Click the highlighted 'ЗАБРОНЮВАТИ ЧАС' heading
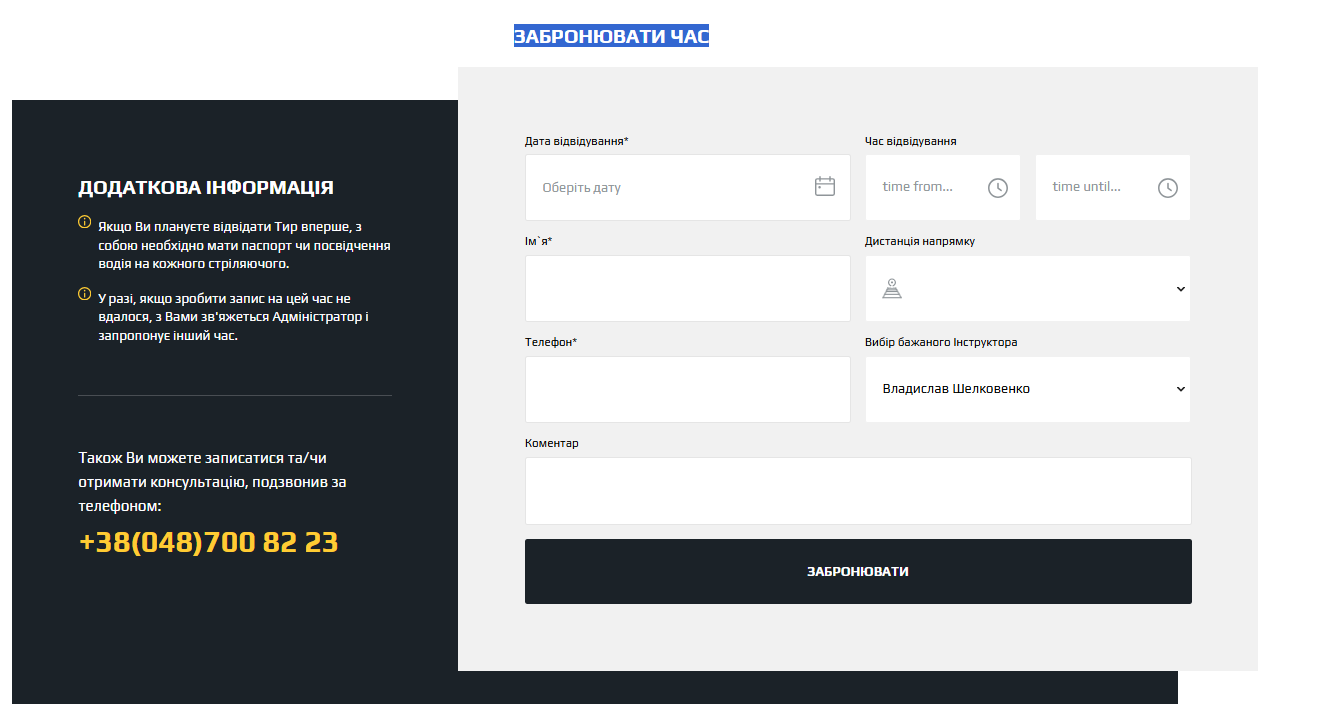The height and width of the screenshot is (723, 1318). [x=611, y=37]
